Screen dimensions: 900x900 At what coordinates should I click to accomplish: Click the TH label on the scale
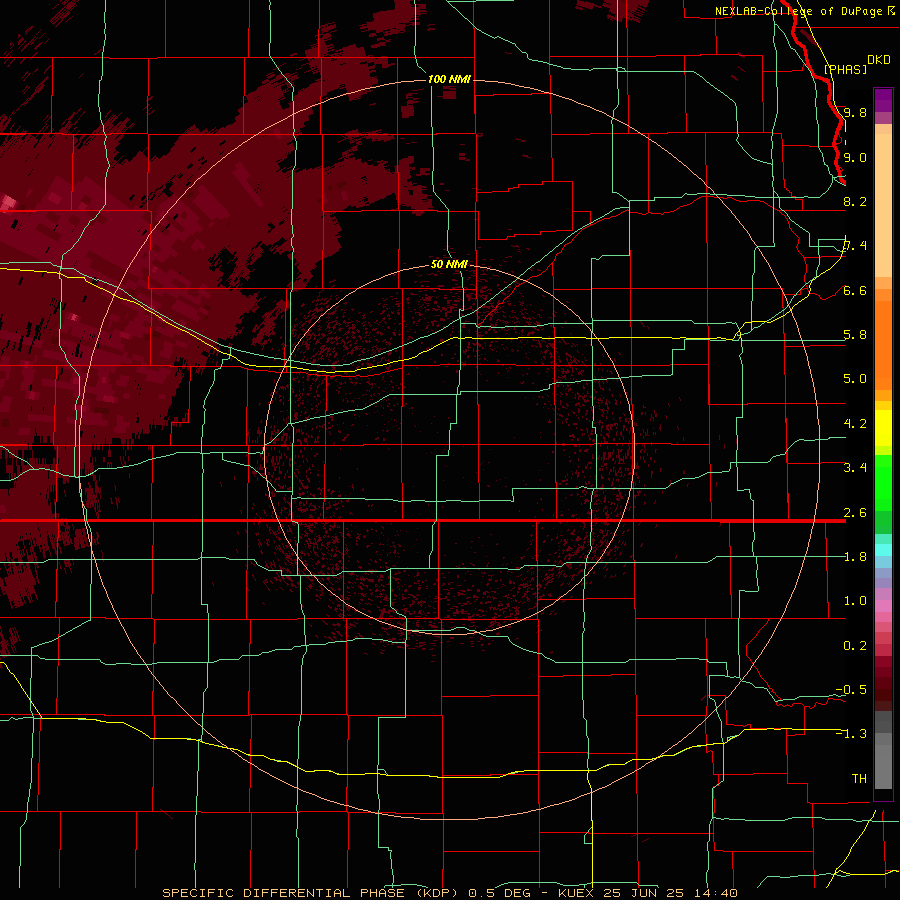coord(859,779)
